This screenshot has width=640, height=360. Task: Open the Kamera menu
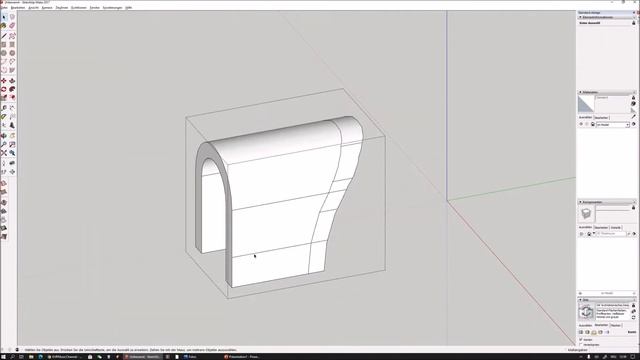47,8
